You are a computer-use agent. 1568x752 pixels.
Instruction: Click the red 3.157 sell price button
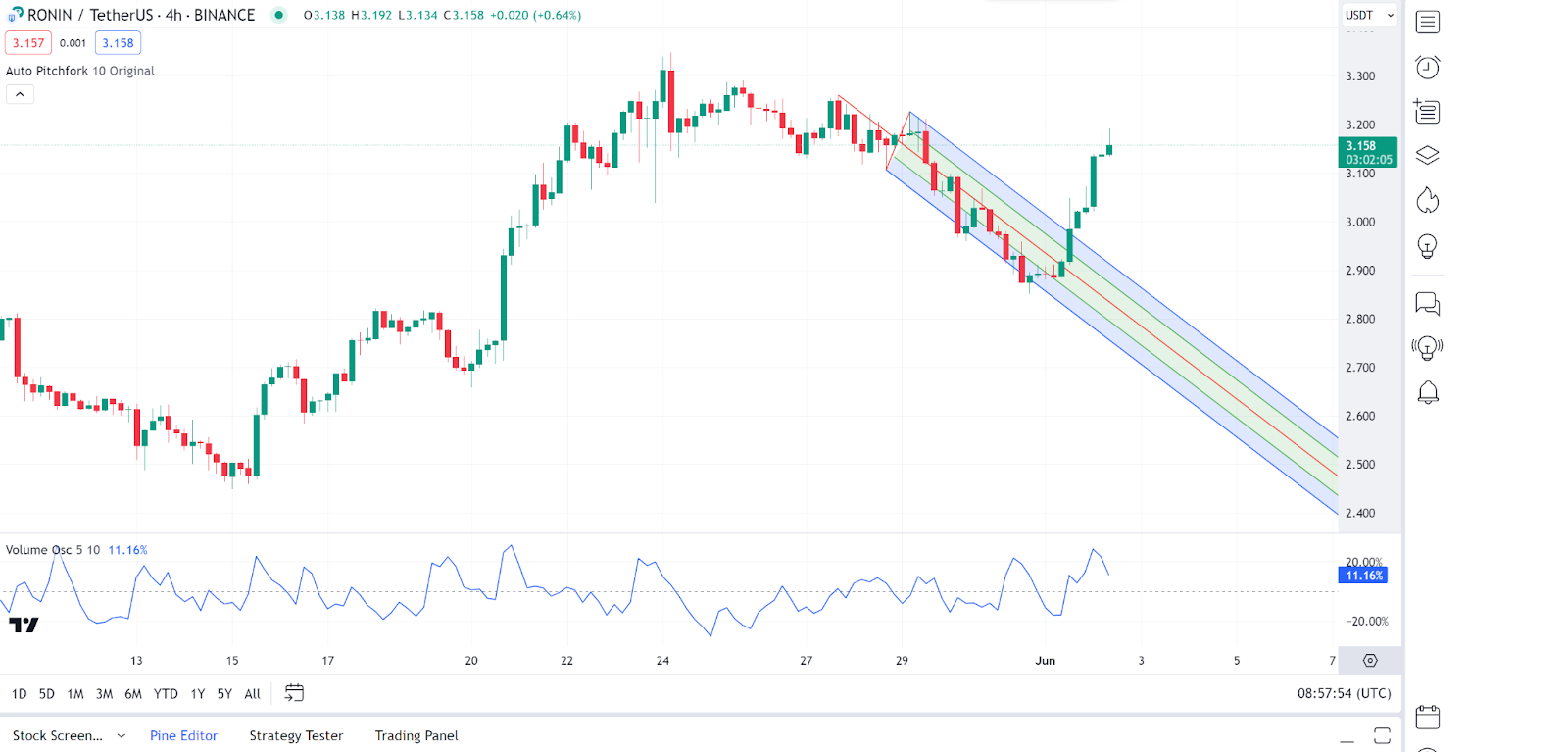click(x=28, y=43)
